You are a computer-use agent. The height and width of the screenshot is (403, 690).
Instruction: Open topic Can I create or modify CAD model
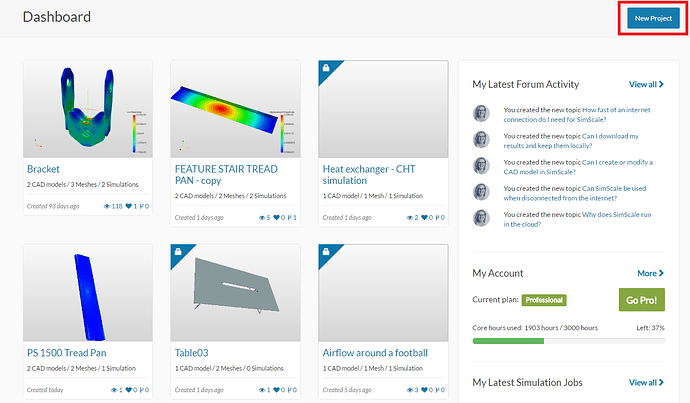[x=578, y=167]
